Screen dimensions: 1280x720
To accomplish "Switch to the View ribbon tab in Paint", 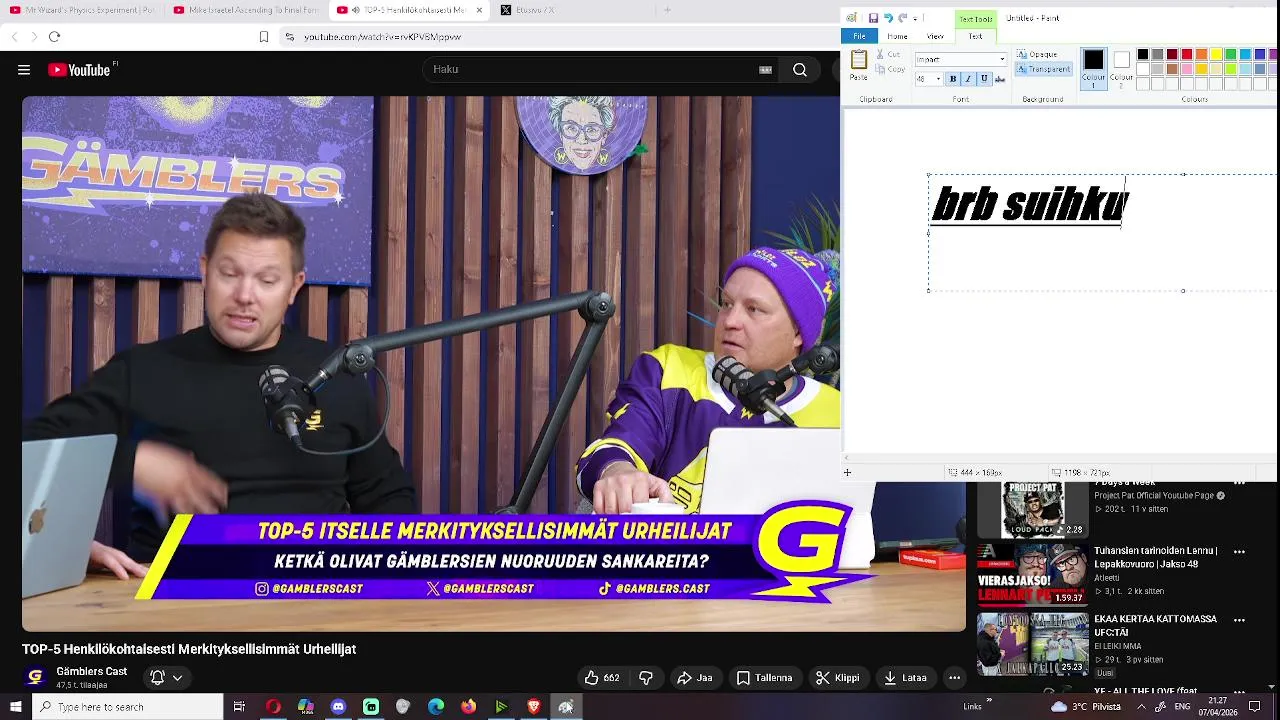I will 935,36.
